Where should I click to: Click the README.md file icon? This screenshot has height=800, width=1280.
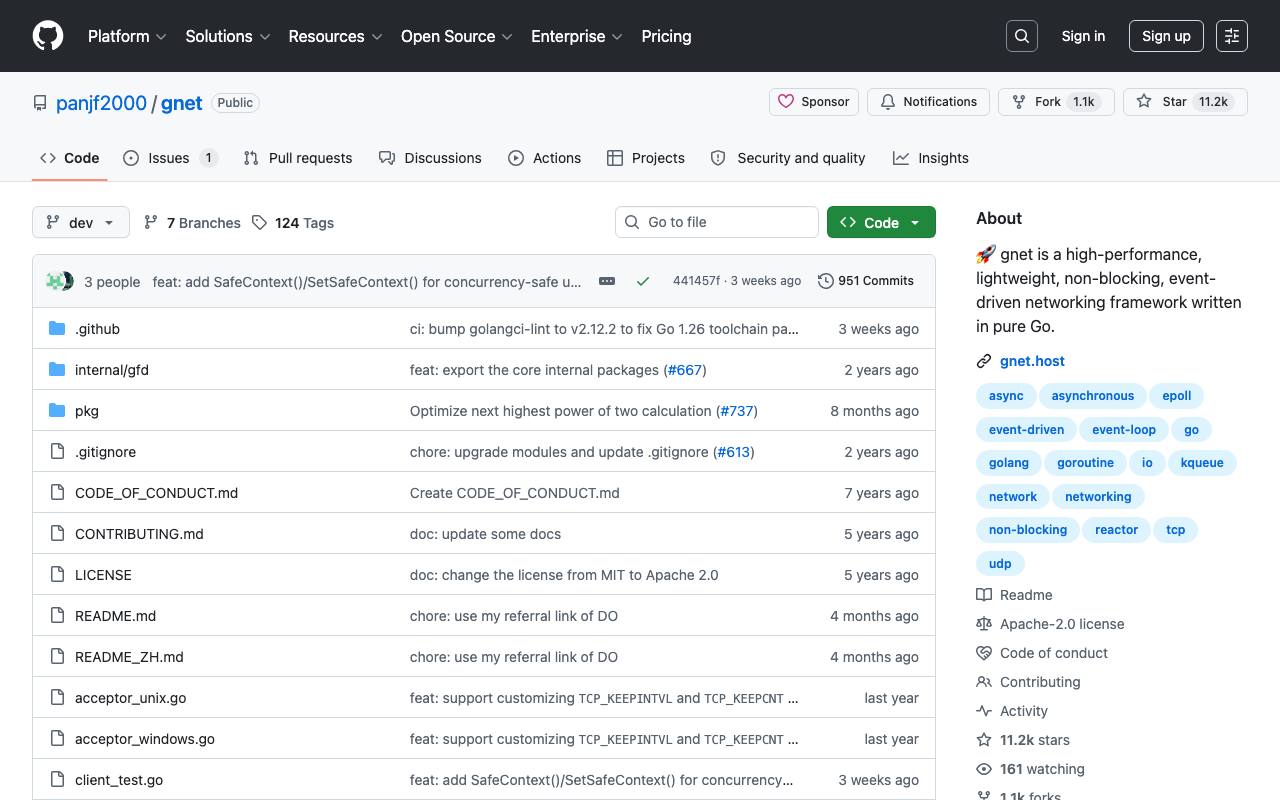tap(57, 616)
